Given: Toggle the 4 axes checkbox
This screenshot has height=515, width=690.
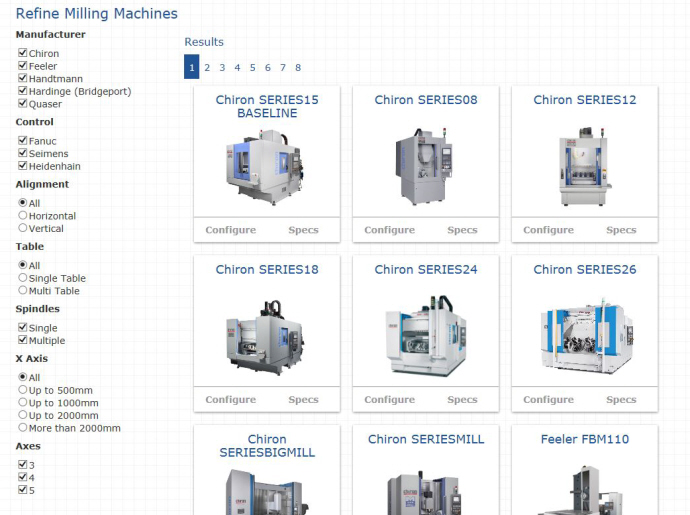Looking at the screenshot, I should 22,477.
